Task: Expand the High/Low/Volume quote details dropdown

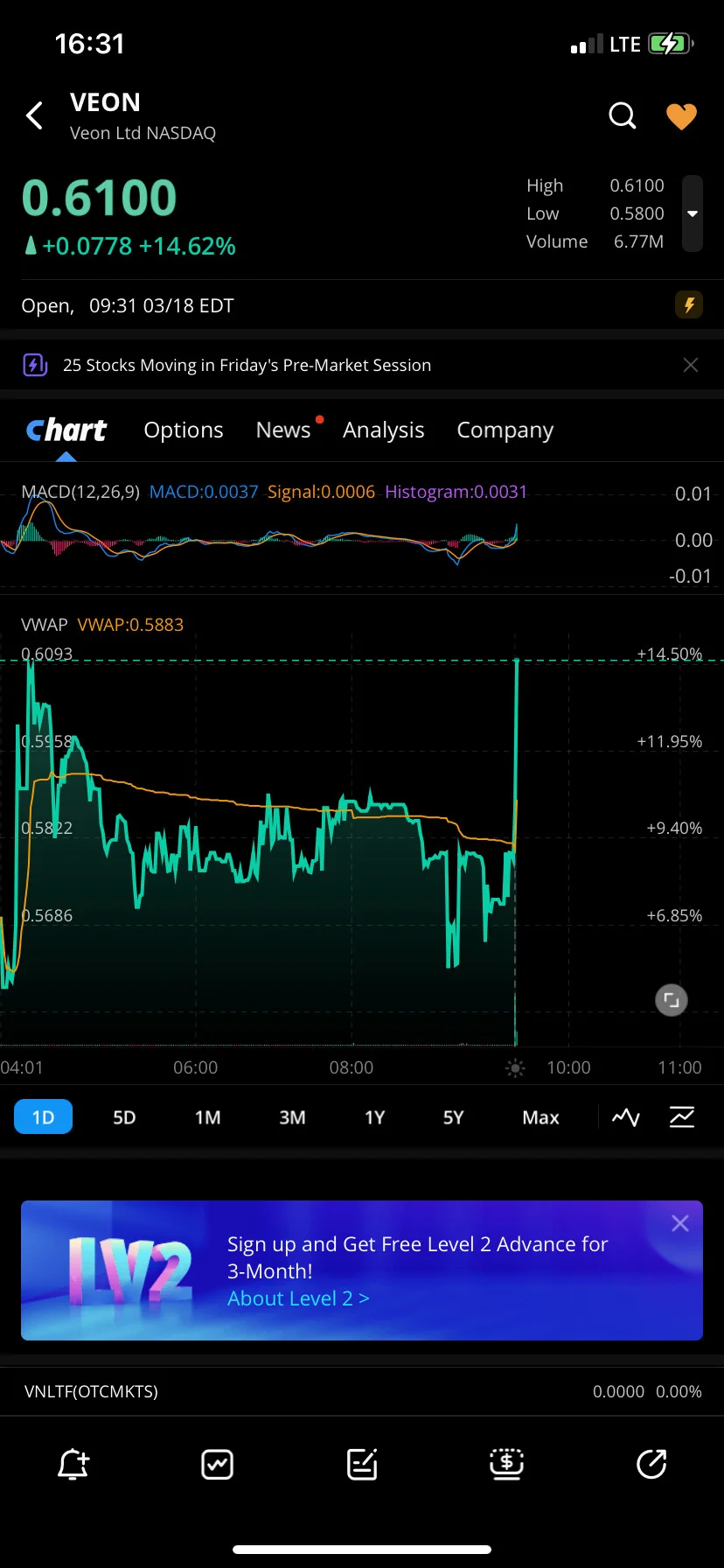Action: coord(693,213)
